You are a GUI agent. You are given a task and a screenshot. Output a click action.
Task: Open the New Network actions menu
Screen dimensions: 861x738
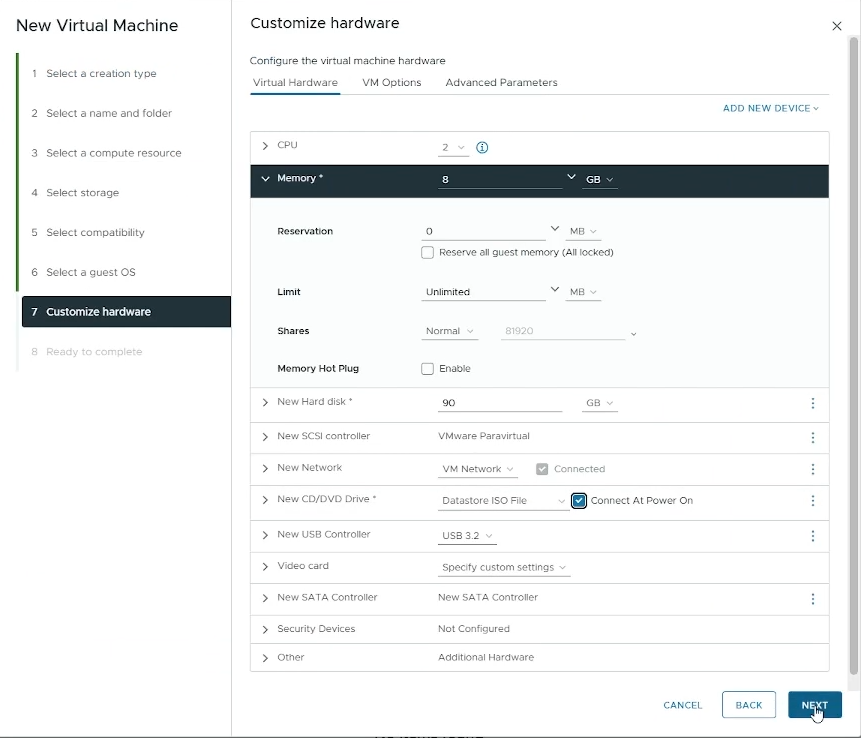coord(813,469)
